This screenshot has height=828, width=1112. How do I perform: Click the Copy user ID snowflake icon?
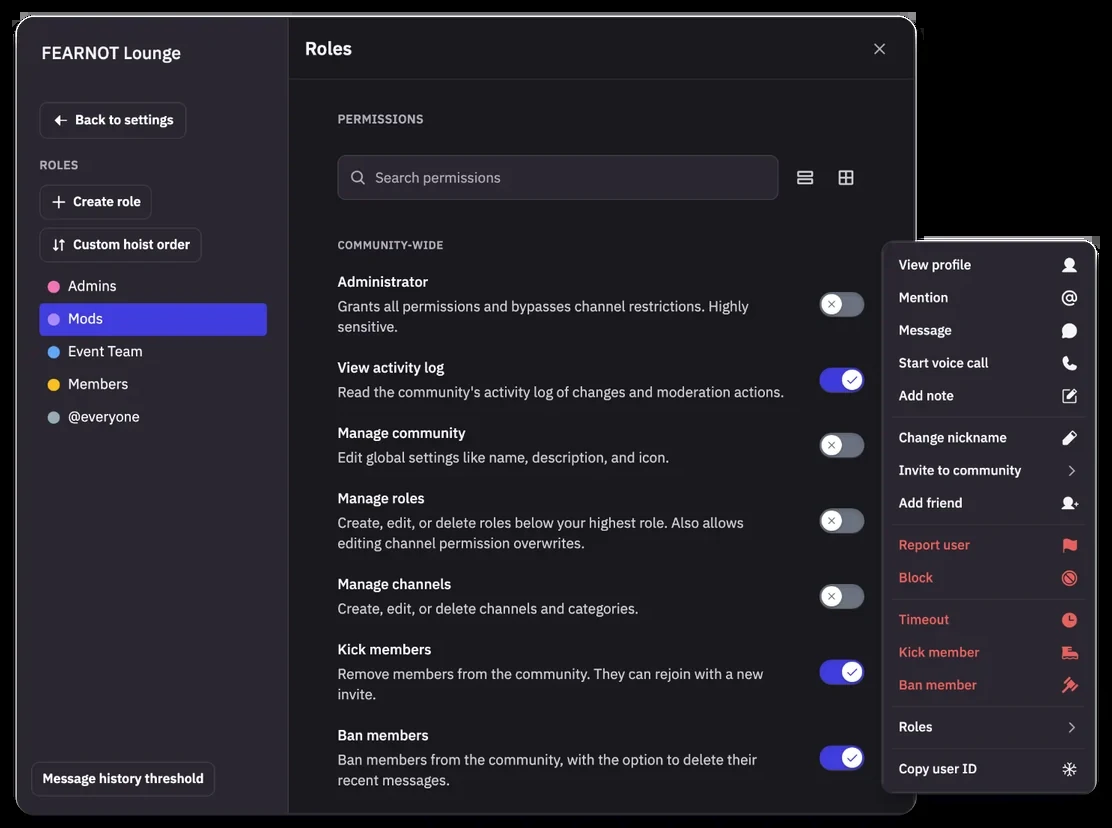tap(1069, 769)
